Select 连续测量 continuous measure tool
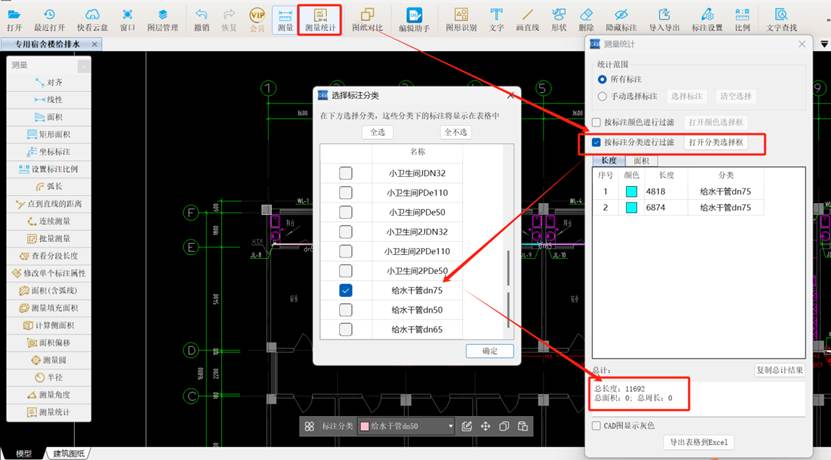 pyautogui.click(x=49, y=221)
